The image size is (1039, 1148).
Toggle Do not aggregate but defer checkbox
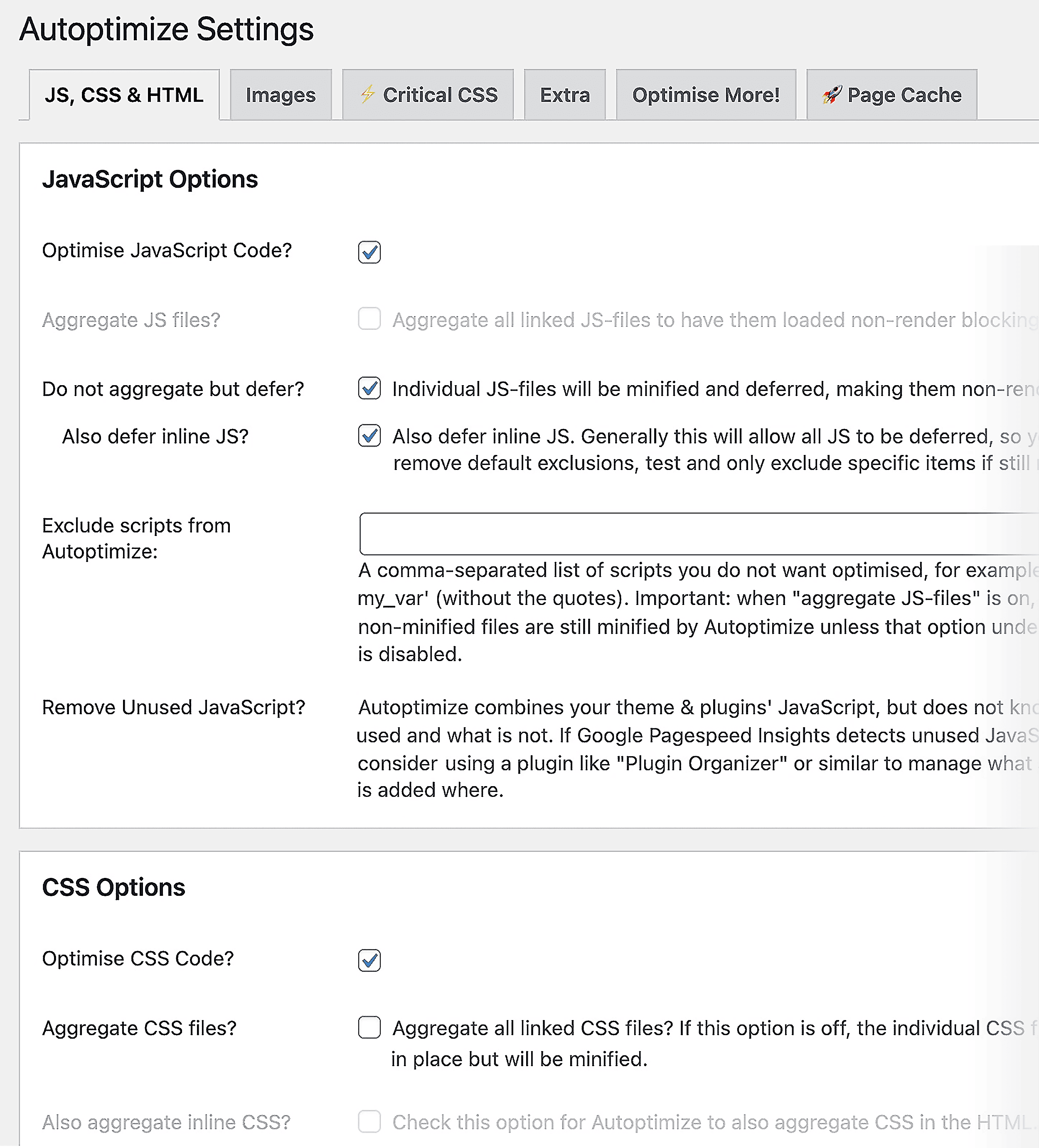pos(369,388)
